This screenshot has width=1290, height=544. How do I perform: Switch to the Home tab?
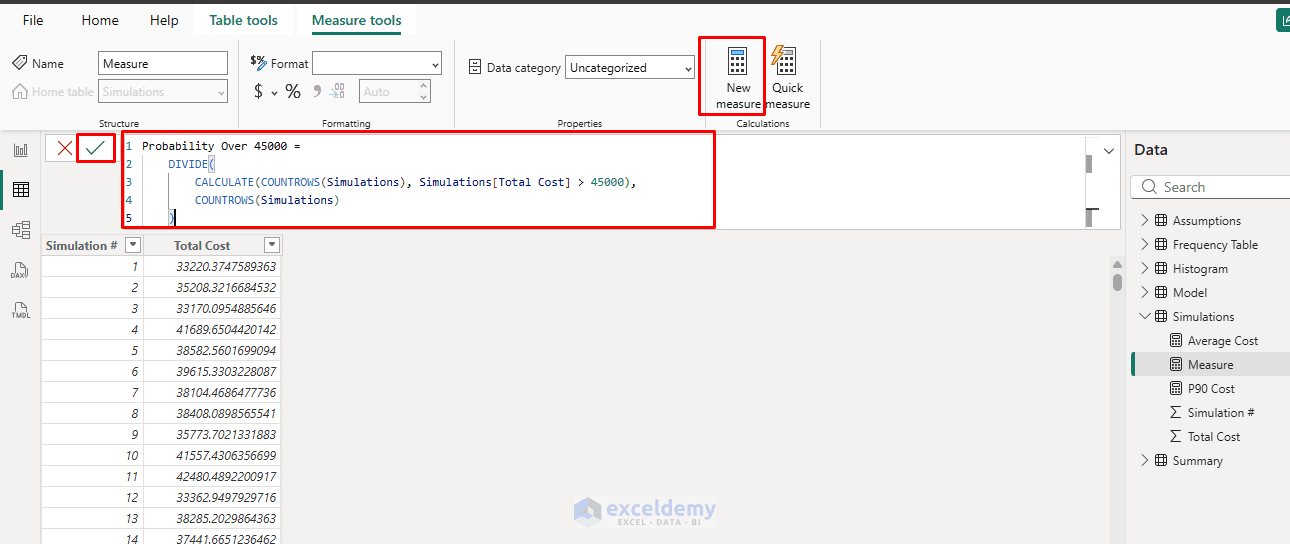[100, 20]
